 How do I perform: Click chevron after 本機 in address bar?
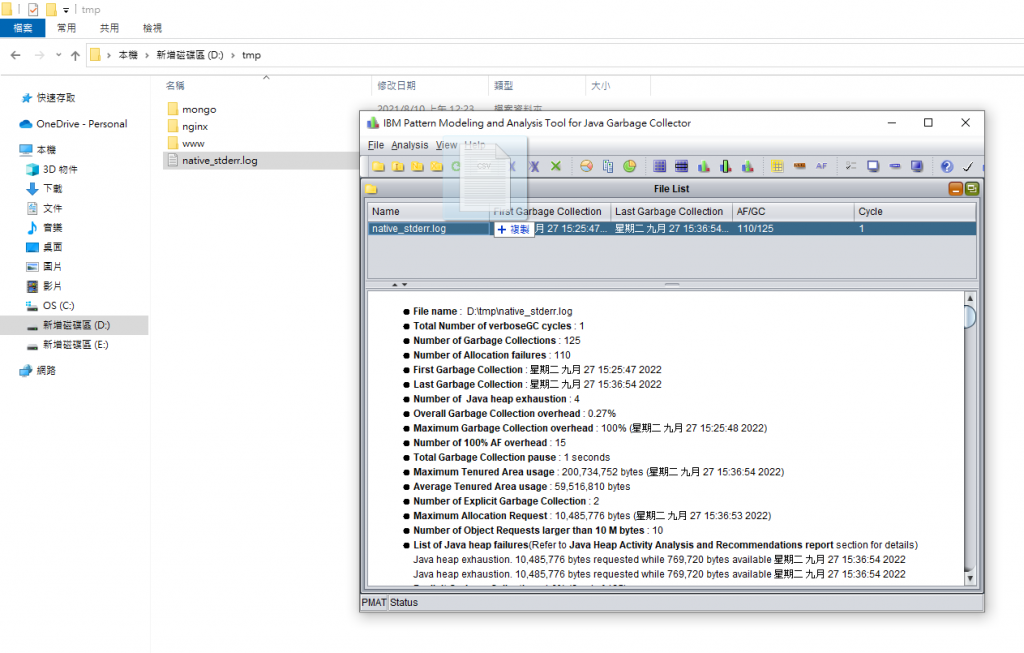click(x=147, y=56)
